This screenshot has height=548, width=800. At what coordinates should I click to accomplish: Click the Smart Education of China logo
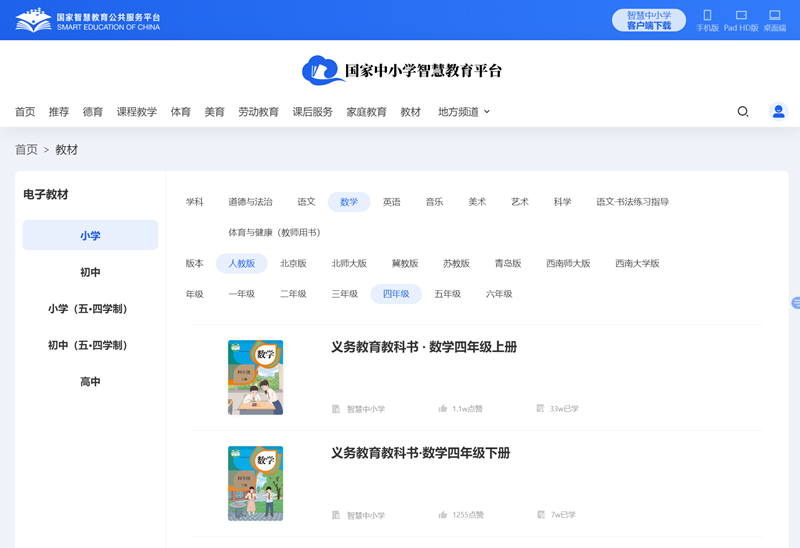(x=87, y=20)
